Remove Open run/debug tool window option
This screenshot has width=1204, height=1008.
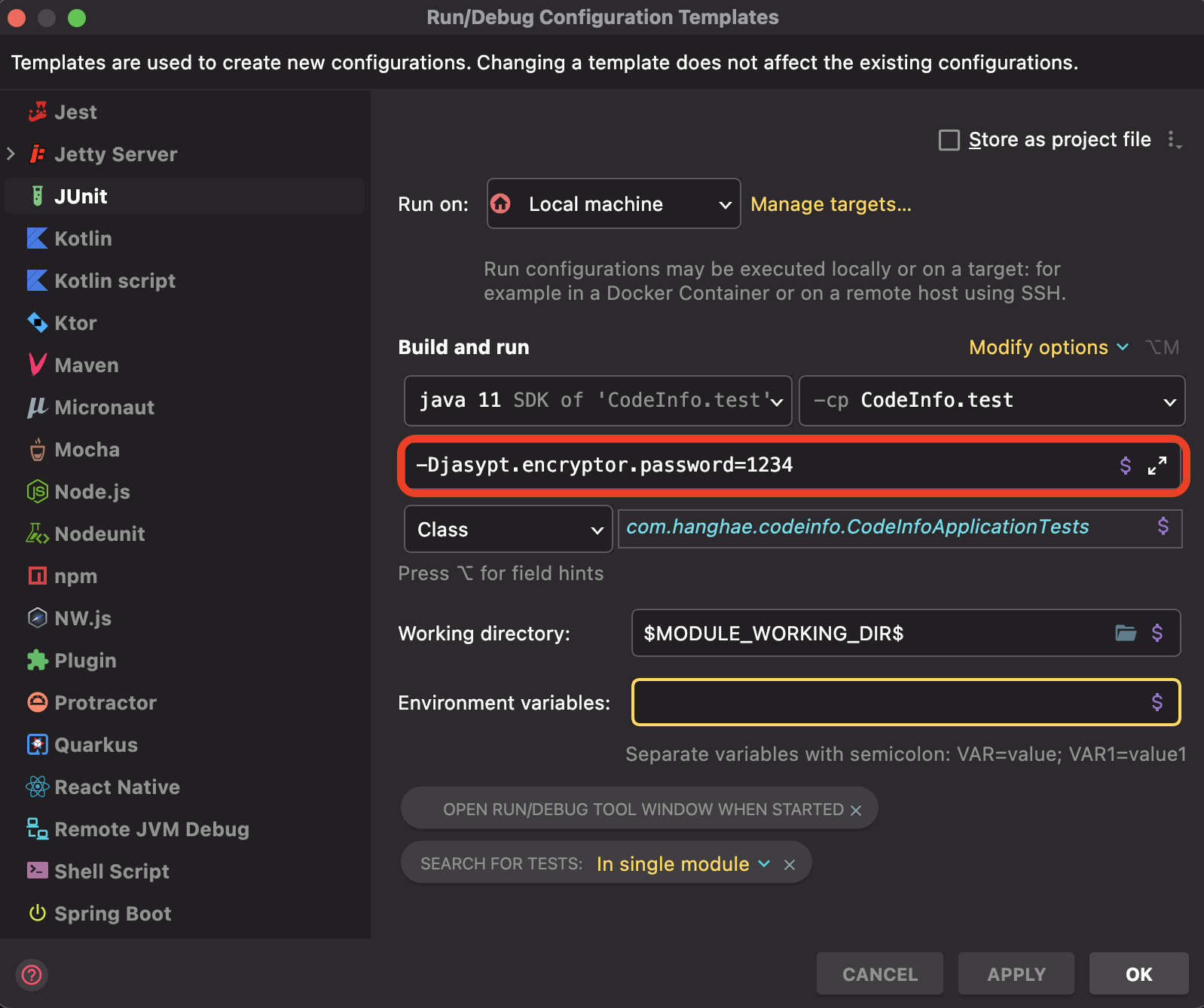pos(856,810)
